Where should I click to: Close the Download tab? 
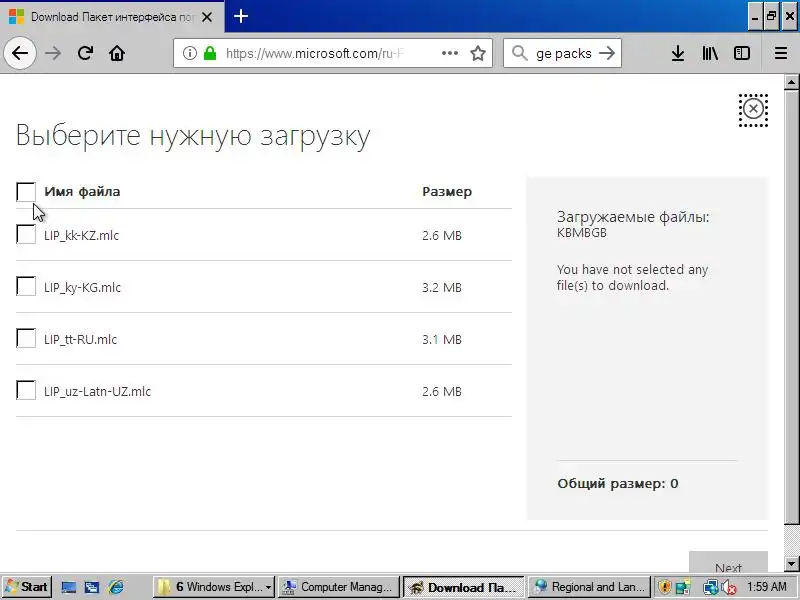pyautogui.click(x=207, y=17)
